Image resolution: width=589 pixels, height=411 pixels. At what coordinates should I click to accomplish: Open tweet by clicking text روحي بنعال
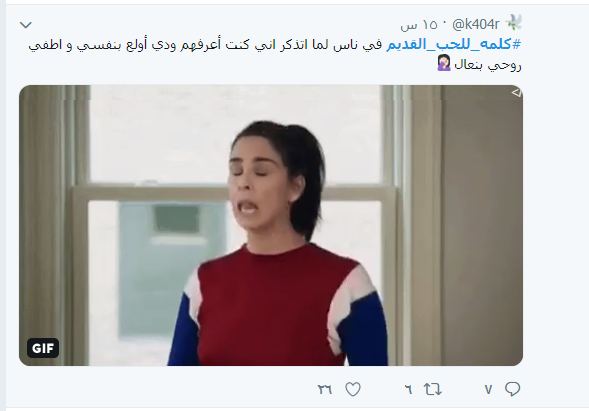[x=488, y=65]
